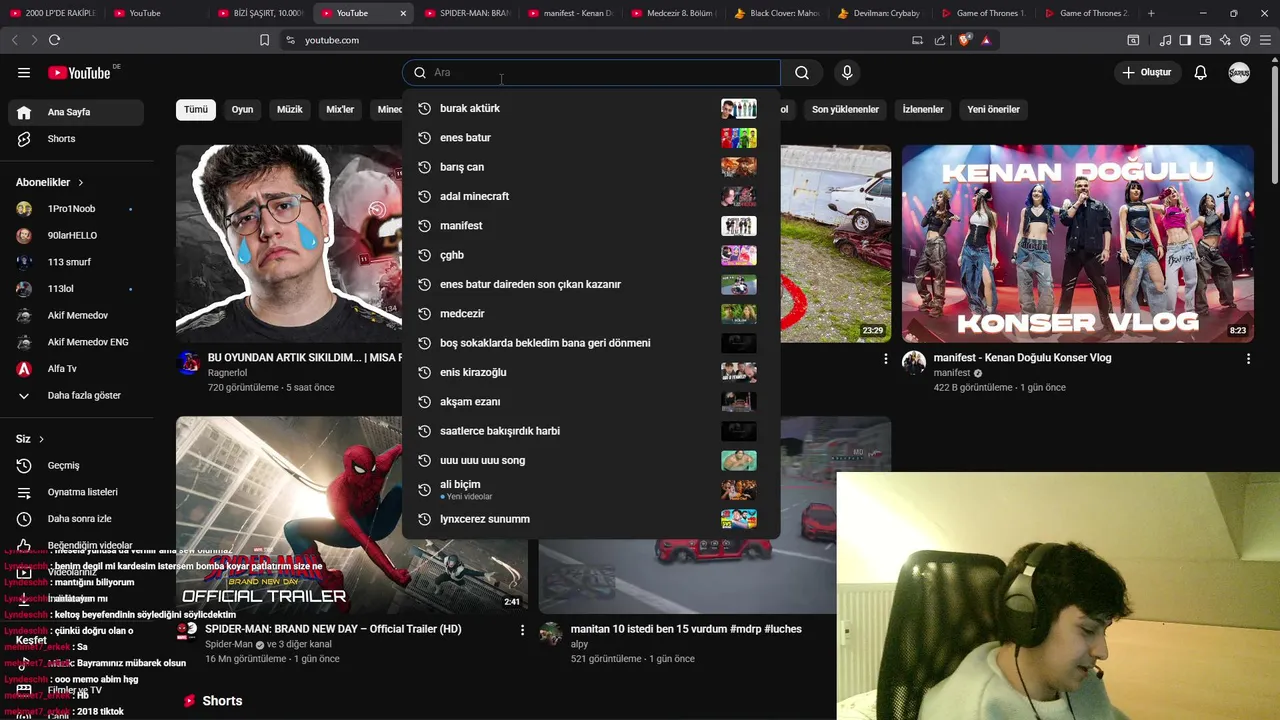Select the Müzik filter chip
Image resolution: width=1280 pixels, height=720 pixels.
290,109
